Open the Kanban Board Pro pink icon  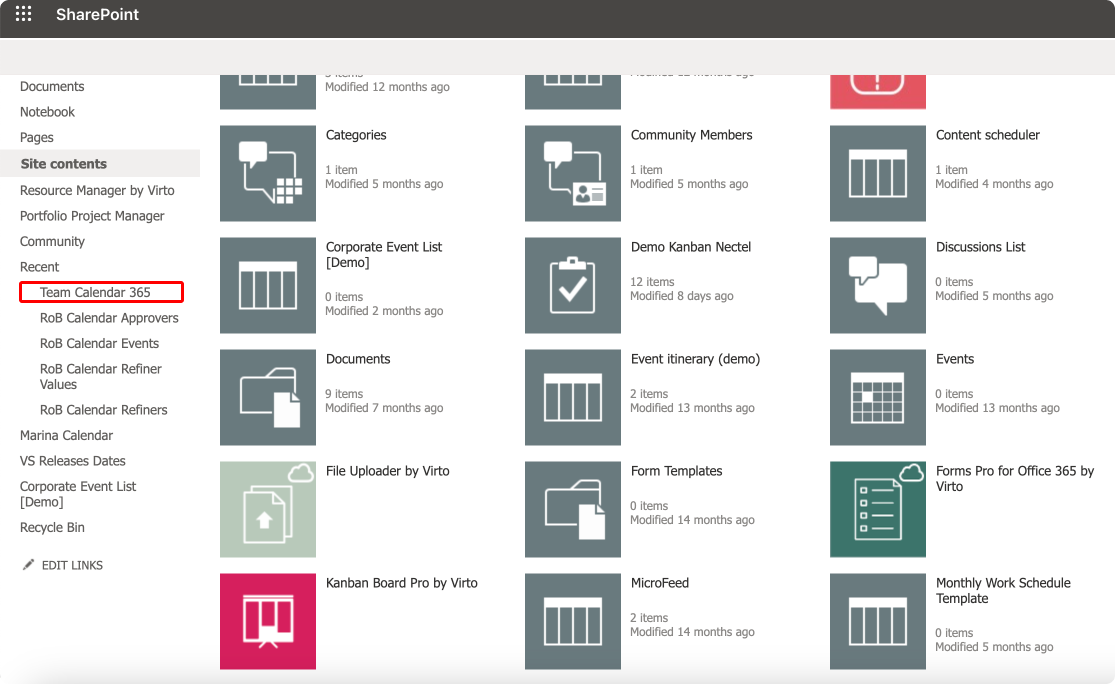click(x=268, y=621)
